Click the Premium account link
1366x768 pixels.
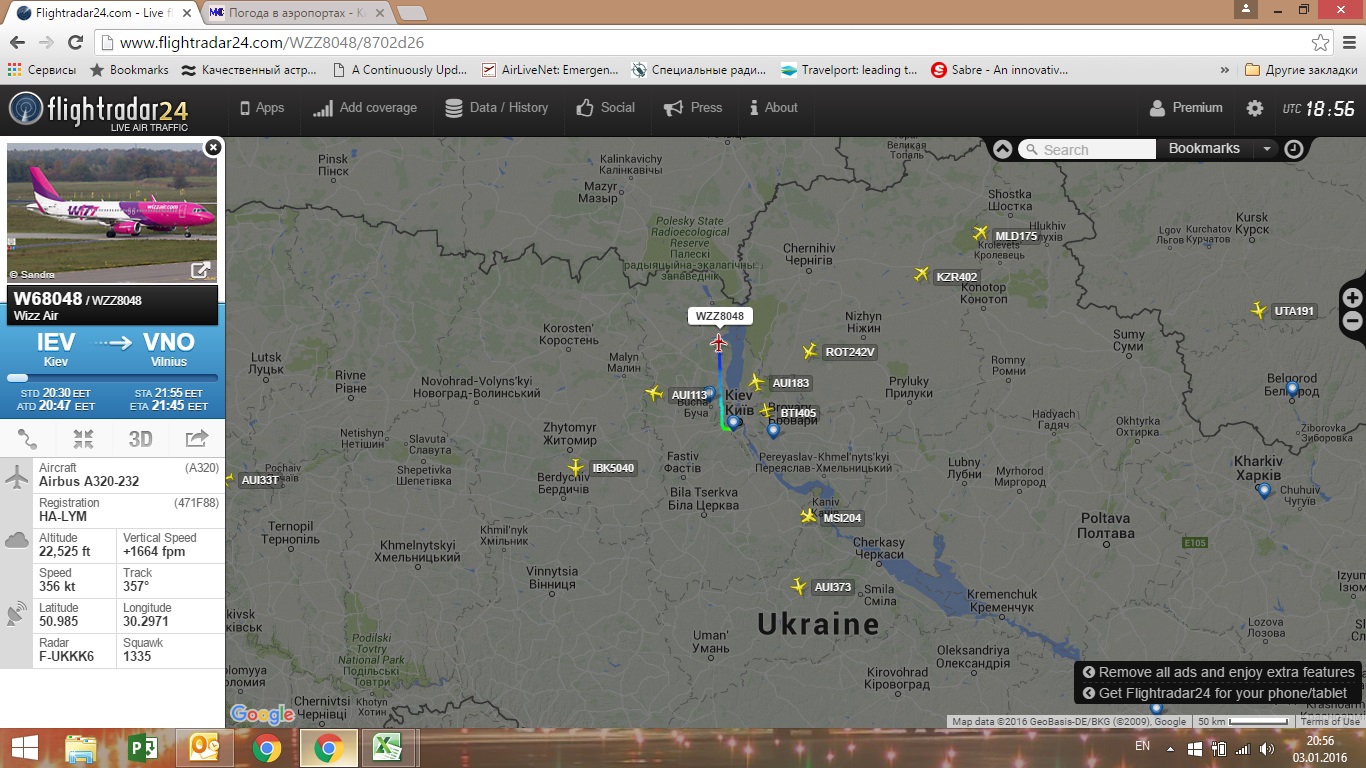[x=1186, y=108]
